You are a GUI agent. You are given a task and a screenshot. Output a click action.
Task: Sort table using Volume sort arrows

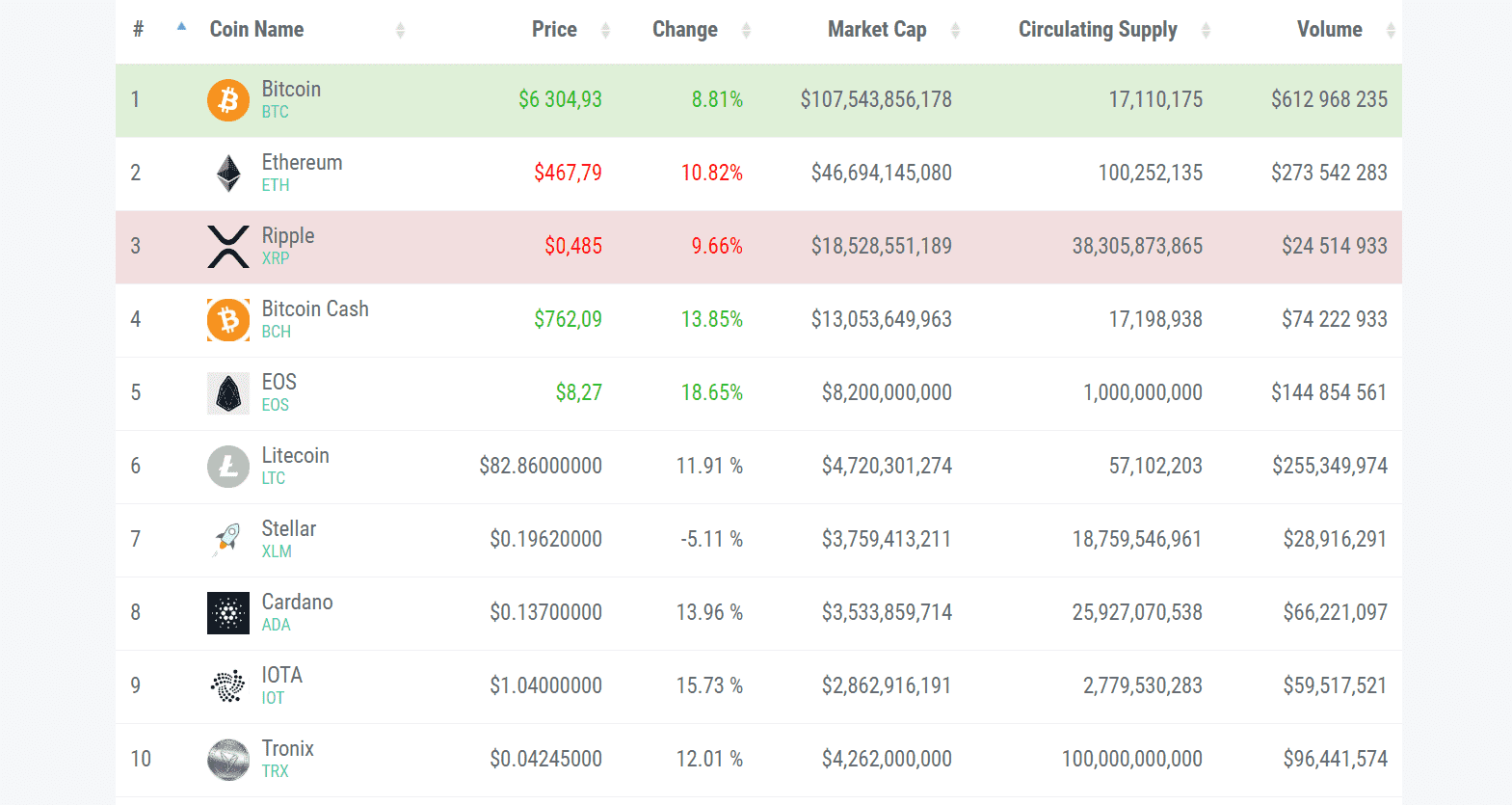point(1391,31)
